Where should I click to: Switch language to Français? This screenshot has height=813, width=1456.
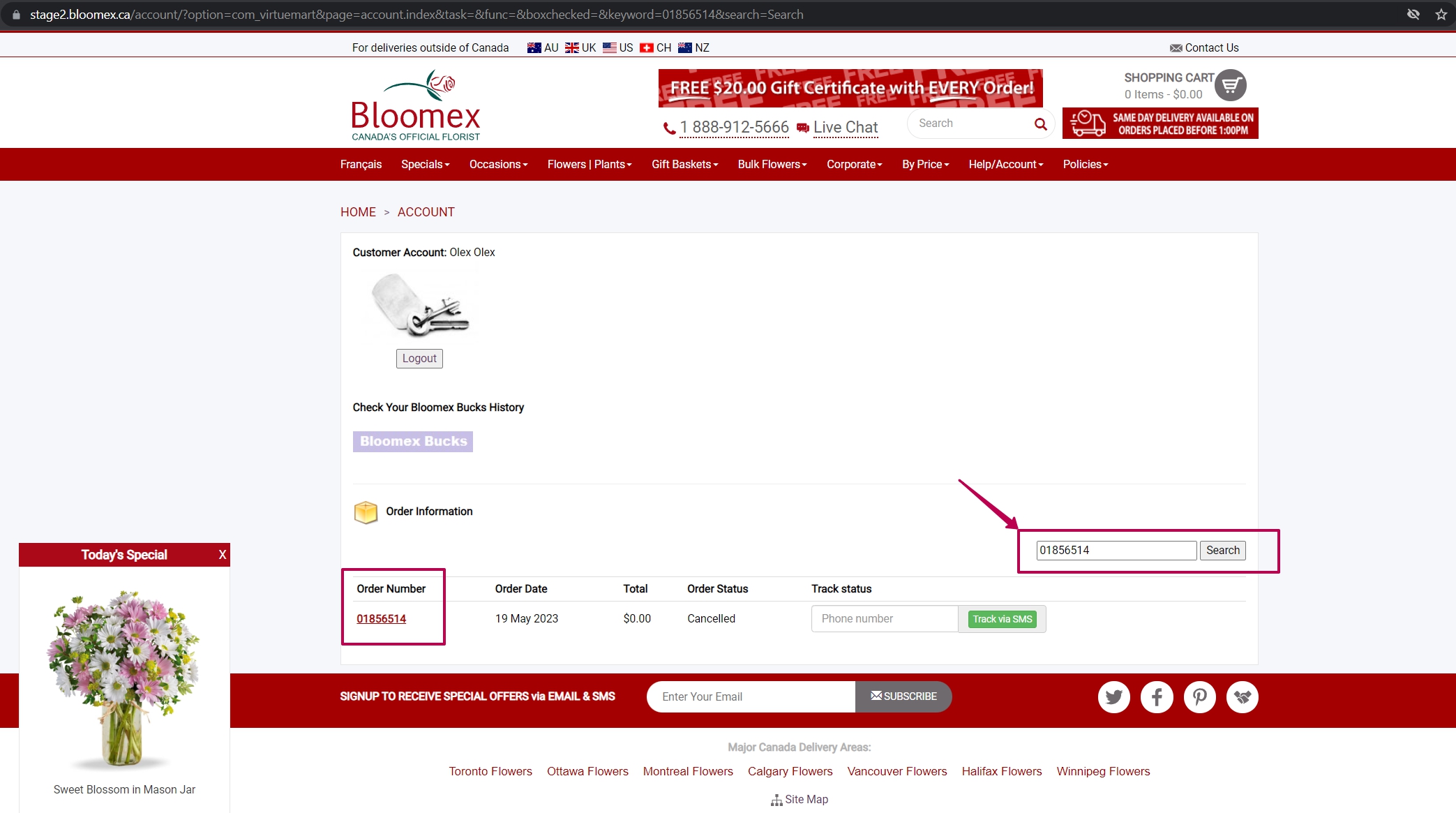[x=361, y=164]
